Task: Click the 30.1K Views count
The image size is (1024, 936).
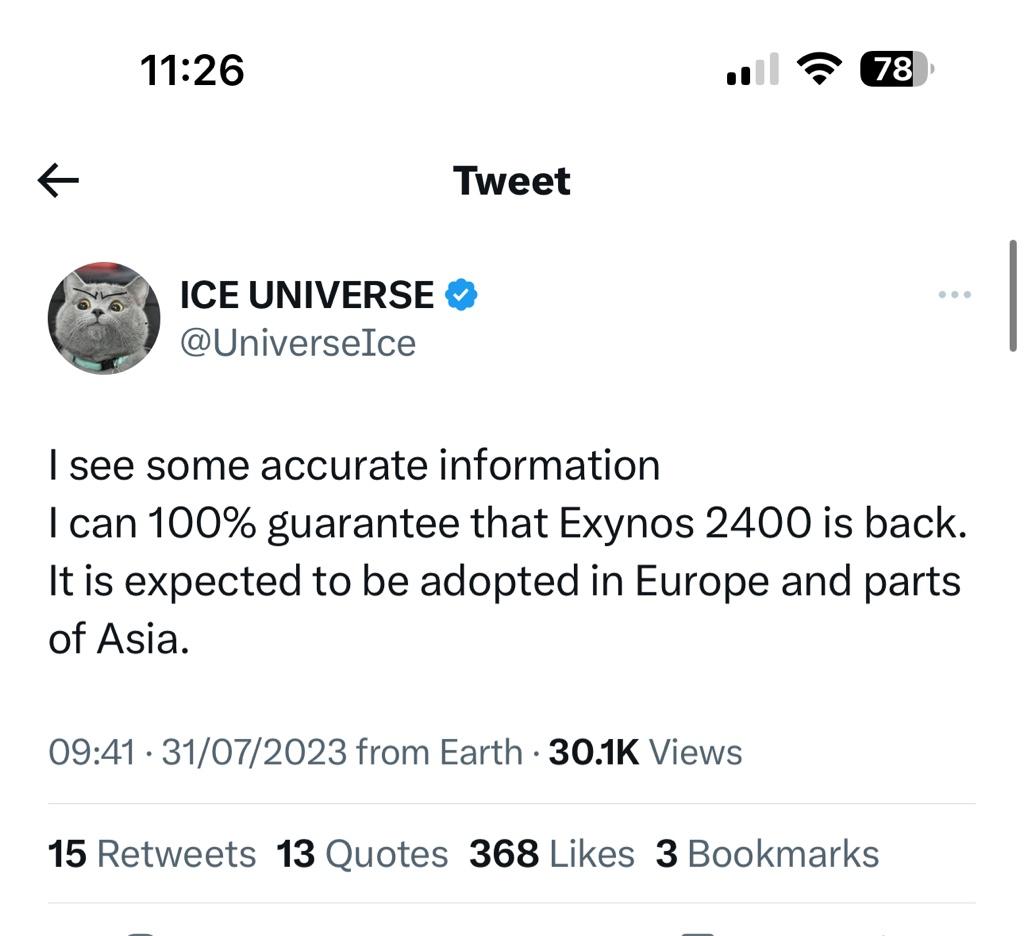Action: pos(645,752)
